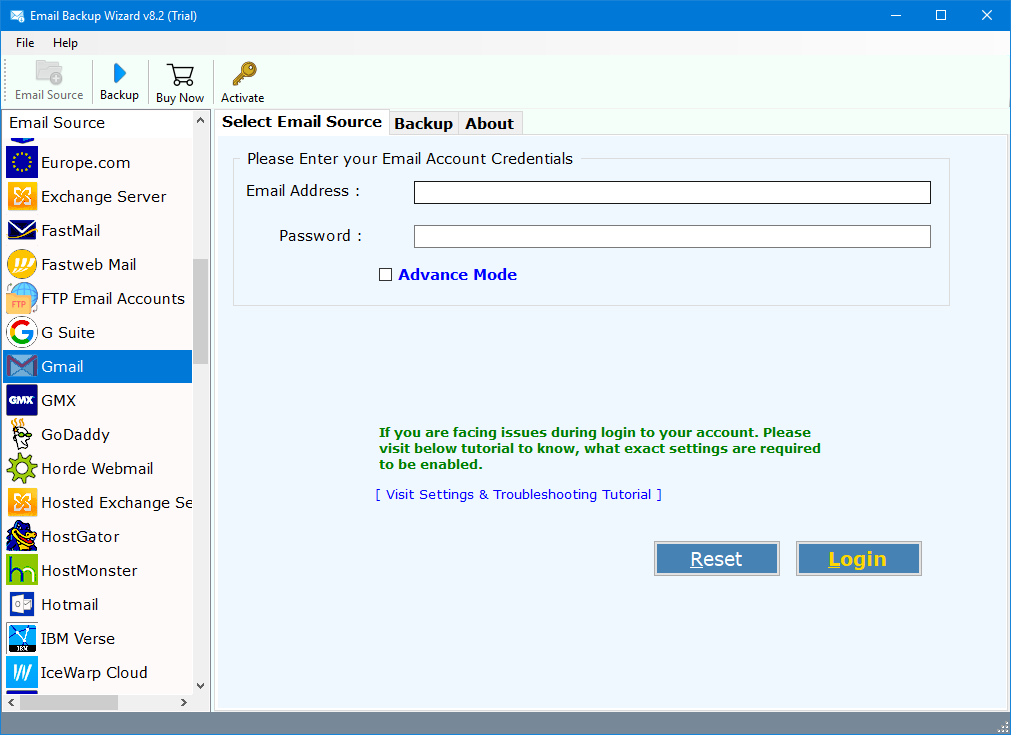Select the HostGator entry text
This screenshot has height=735, width=1011.
coord(81,537)
